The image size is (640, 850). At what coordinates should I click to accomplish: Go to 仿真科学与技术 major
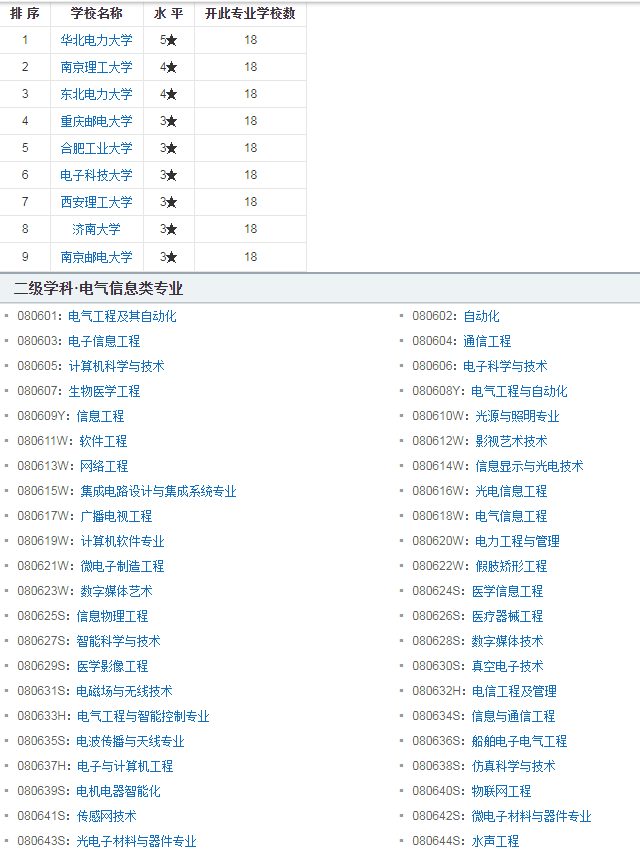coord(513,767)
